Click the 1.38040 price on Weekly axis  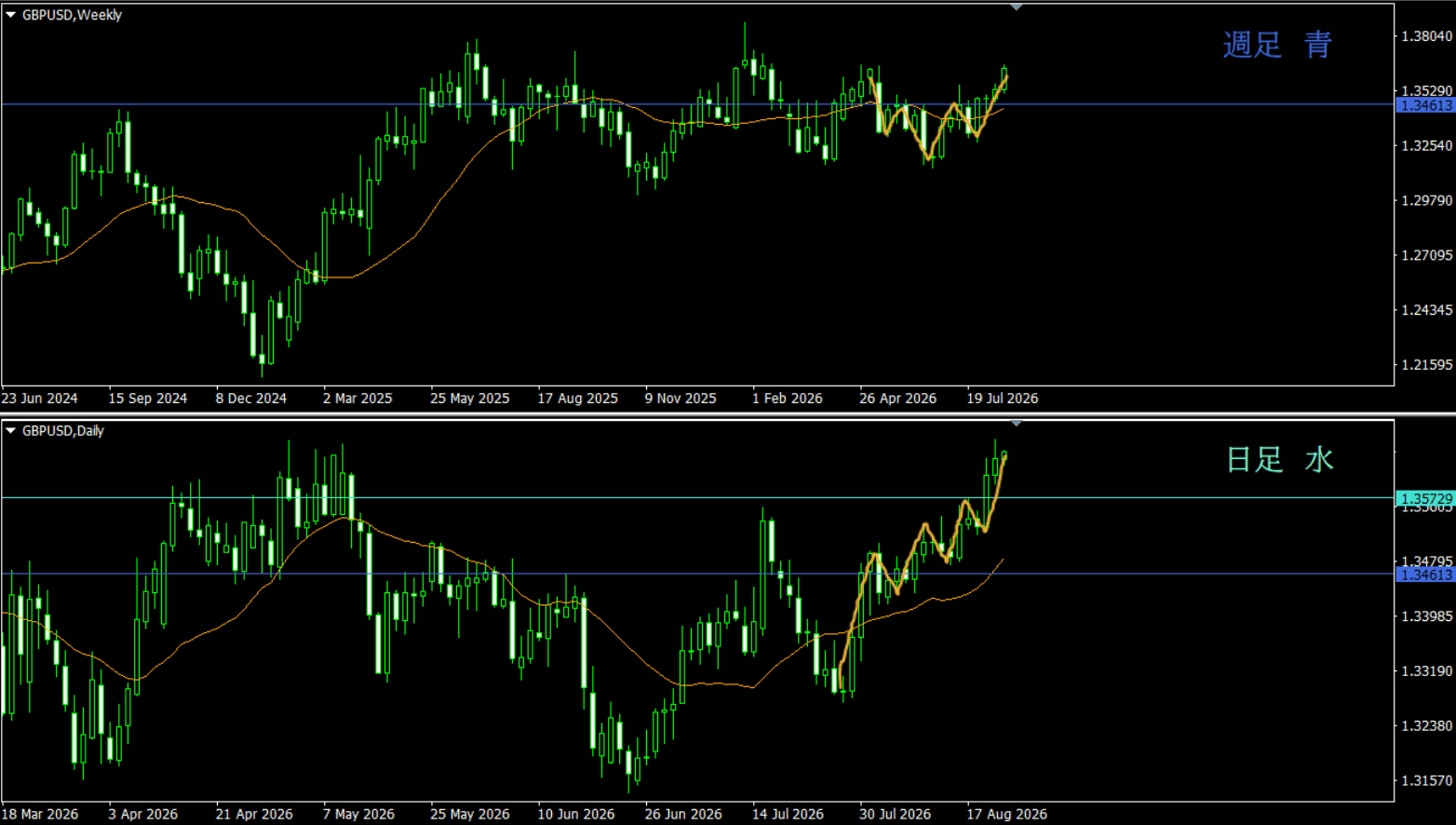(x=1426, y=36)
